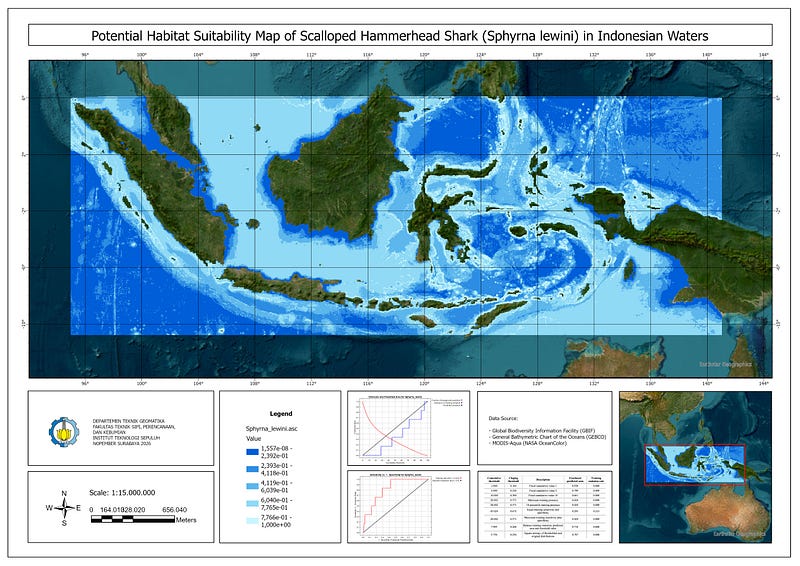Click the 120° longitude label above the map
This screenshot has width=800, height=566.
(x=424, y=55)
